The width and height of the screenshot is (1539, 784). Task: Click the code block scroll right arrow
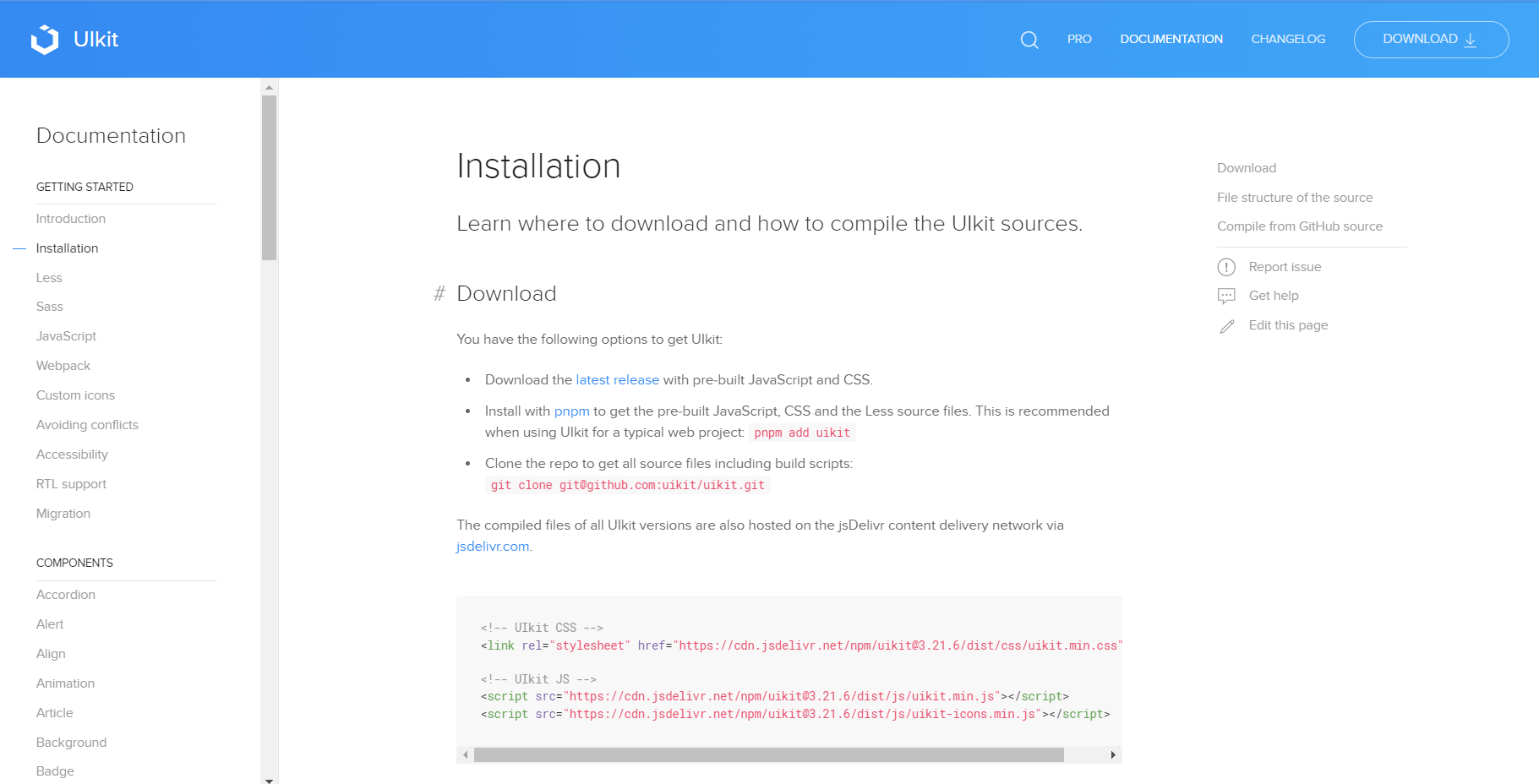coord(1113,754)
